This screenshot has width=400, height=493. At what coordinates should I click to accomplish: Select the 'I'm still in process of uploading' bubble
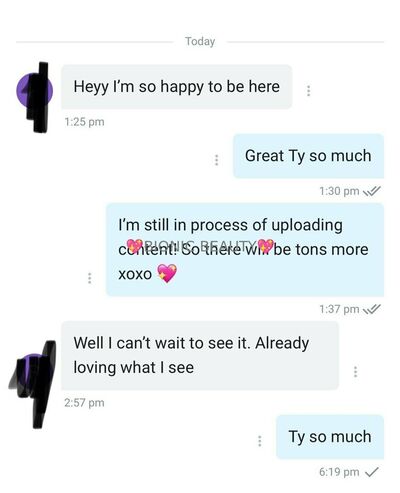tap(245, 250)
